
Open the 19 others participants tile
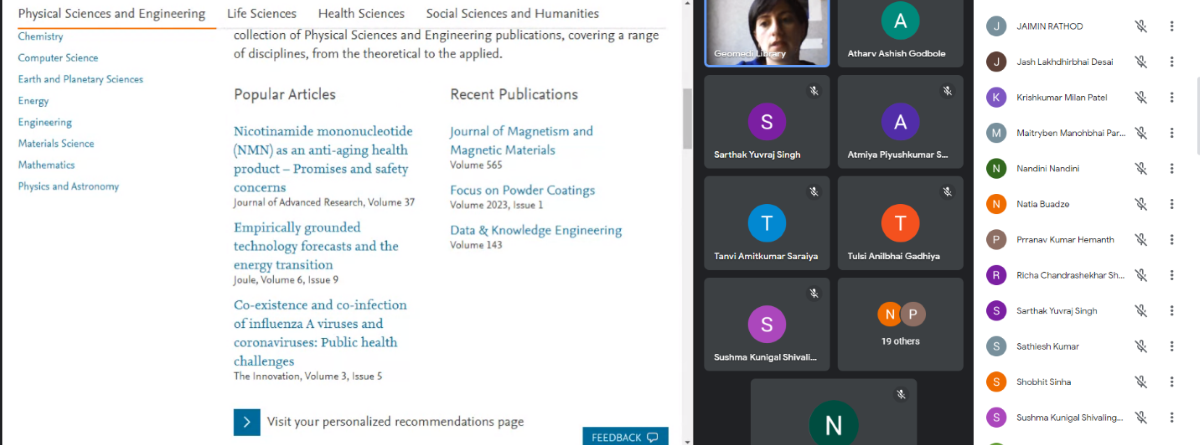[900, 324]
